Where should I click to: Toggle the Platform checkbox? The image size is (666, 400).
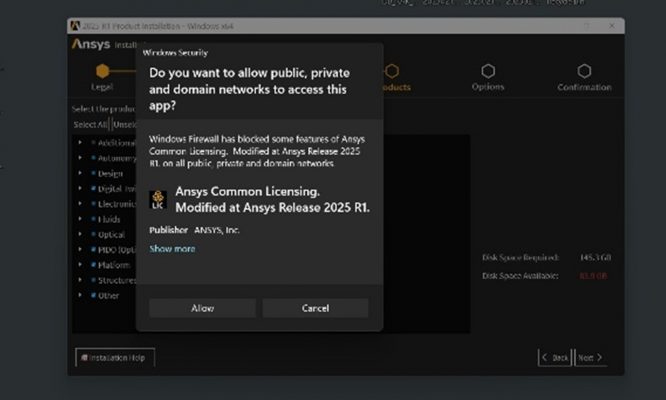[x=93, y=265]
